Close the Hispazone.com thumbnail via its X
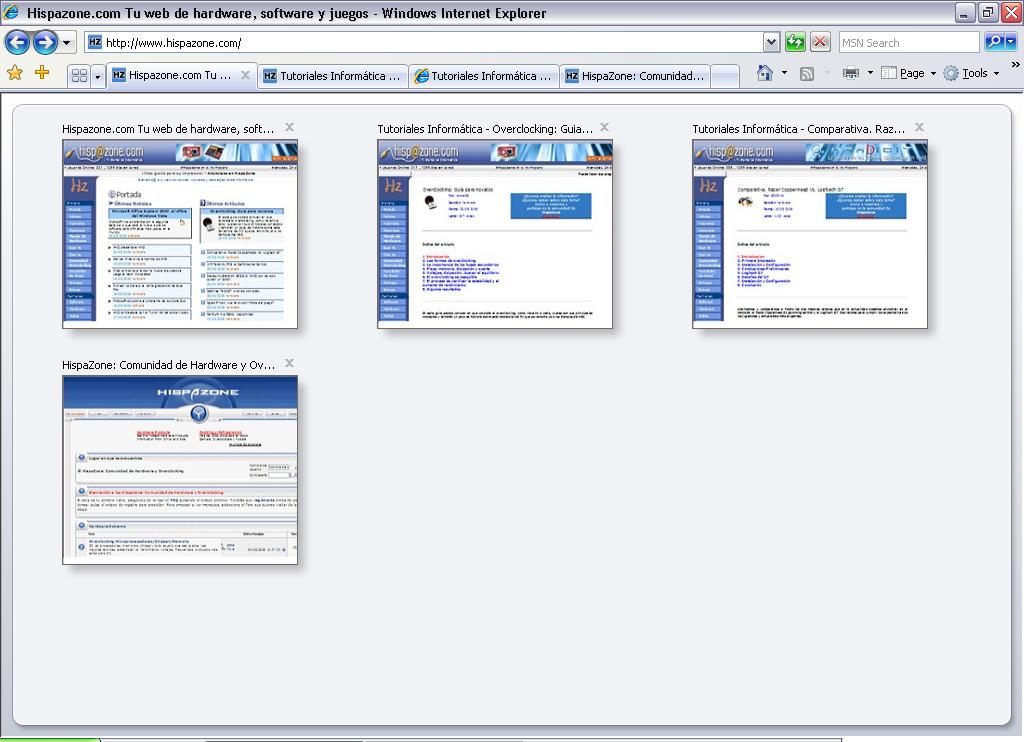Image resolution: width=1024 pixels, height=742 pixels. (289, 127)
